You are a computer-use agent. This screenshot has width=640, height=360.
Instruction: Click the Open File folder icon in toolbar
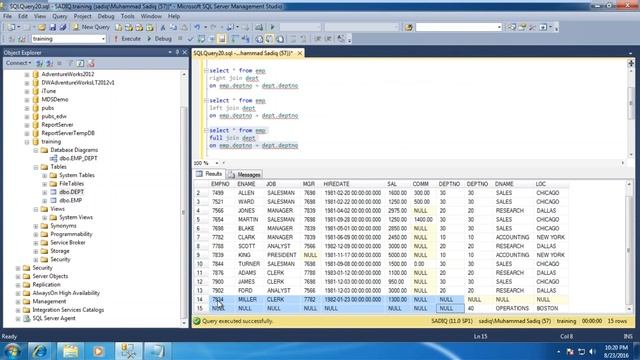[42, 27]
